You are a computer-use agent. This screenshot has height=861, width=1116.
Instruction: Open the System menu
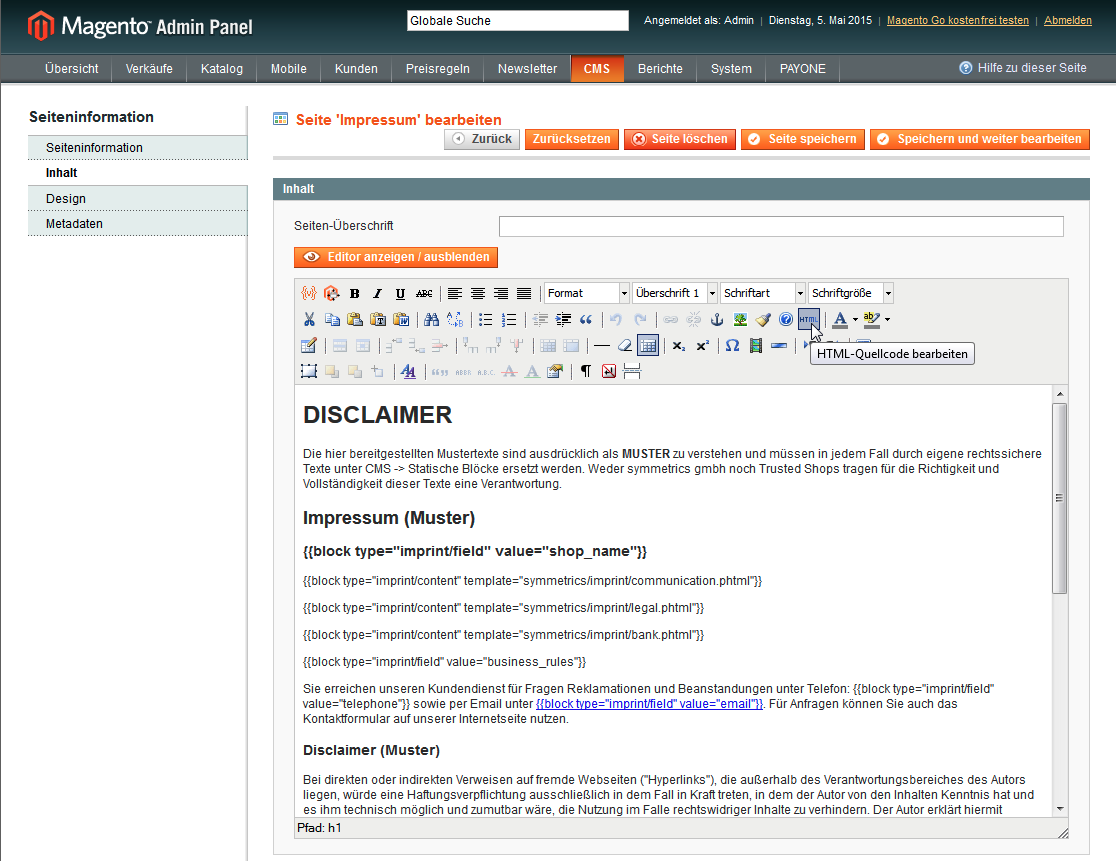pos(731,69)
